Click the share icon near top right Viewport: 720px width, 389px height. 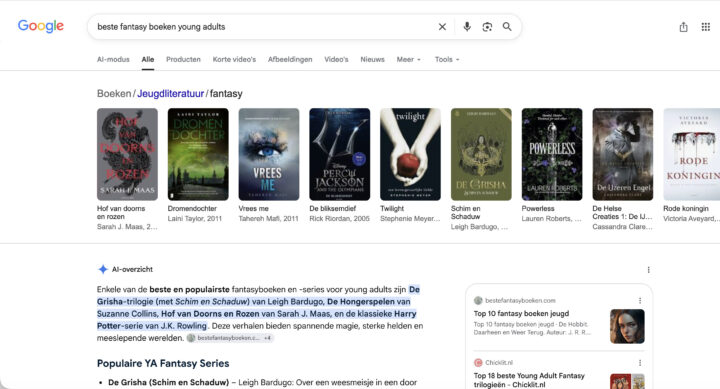[x=684, y=27]
